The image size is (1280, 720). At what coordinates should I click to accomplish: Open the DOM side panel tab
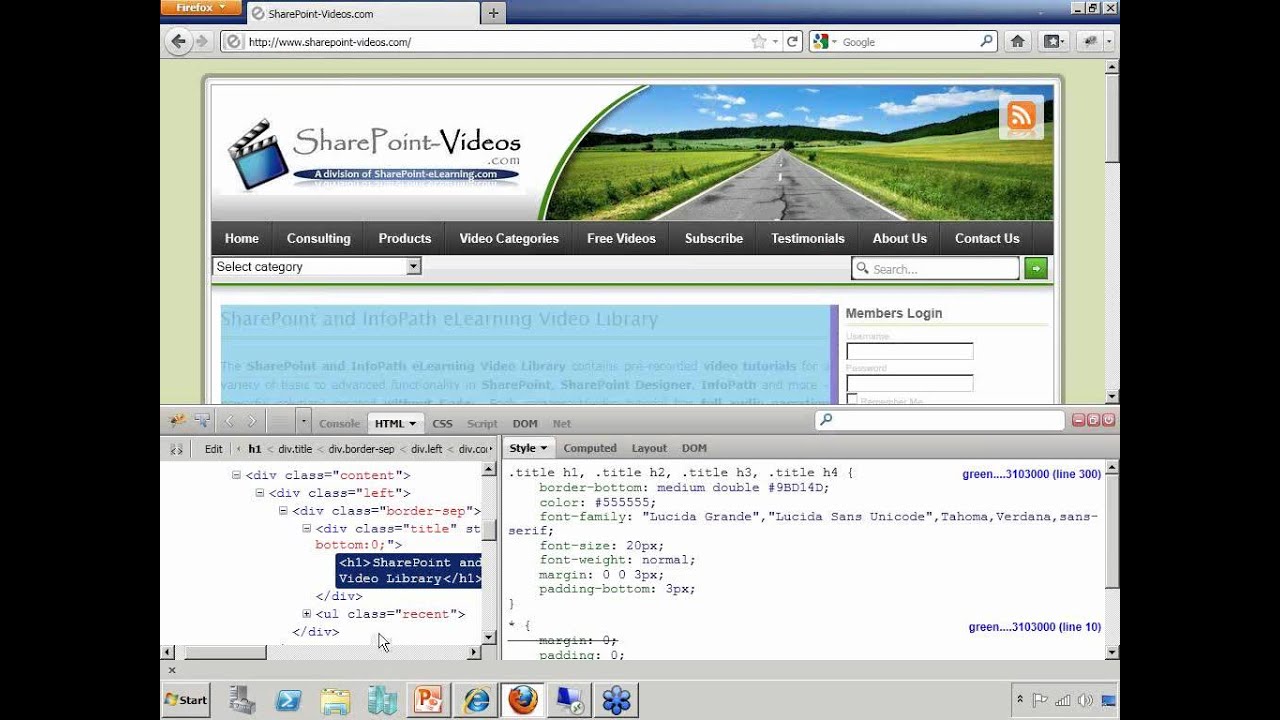click(694, 448)
